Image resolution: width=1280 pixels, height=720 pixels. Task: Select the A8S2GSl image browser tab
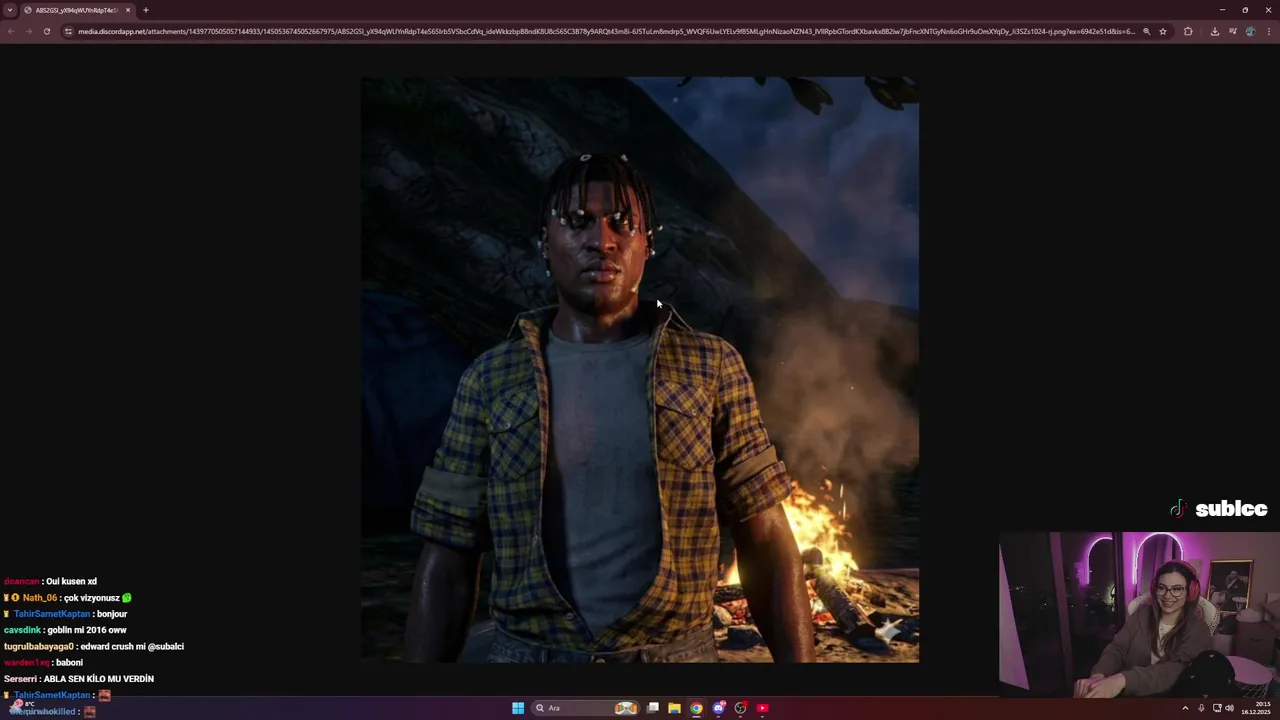tap(76, 10)
